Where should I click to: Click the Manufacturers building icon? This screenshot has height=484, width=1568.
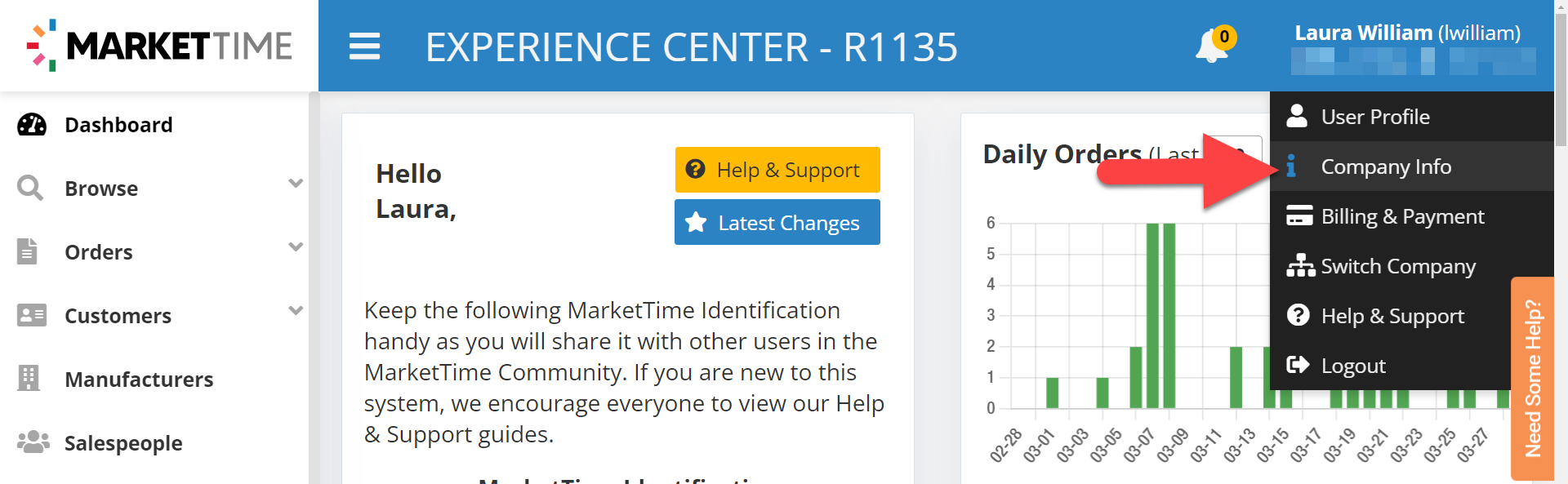tap(29, 379)
